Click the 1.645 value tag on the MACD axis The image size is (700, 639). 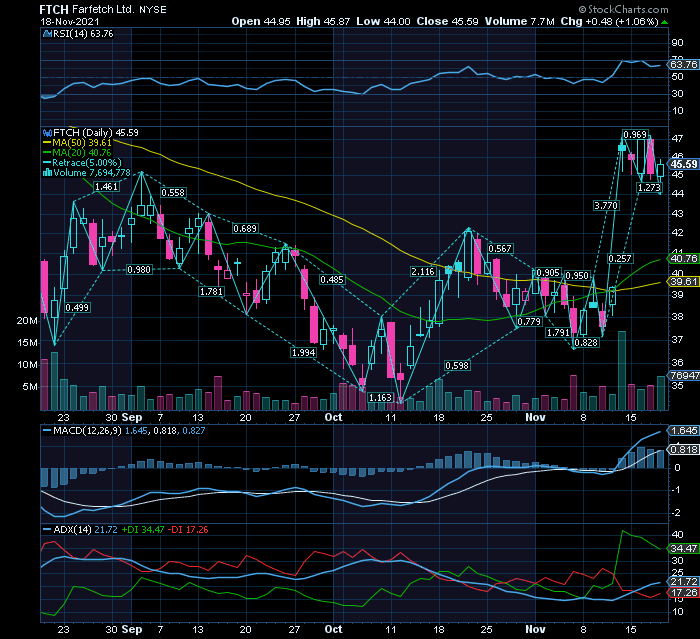click(x=683, y=431)
